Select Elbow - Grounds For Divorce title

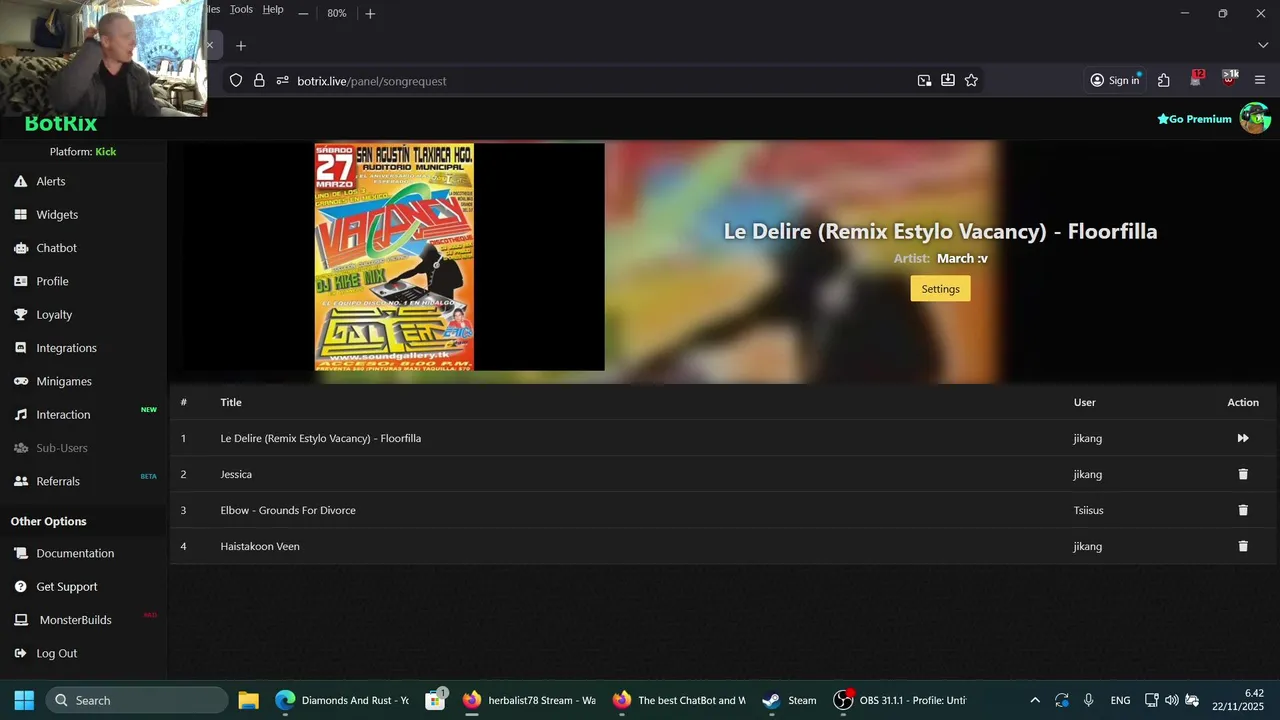click(x=288, y=510)
